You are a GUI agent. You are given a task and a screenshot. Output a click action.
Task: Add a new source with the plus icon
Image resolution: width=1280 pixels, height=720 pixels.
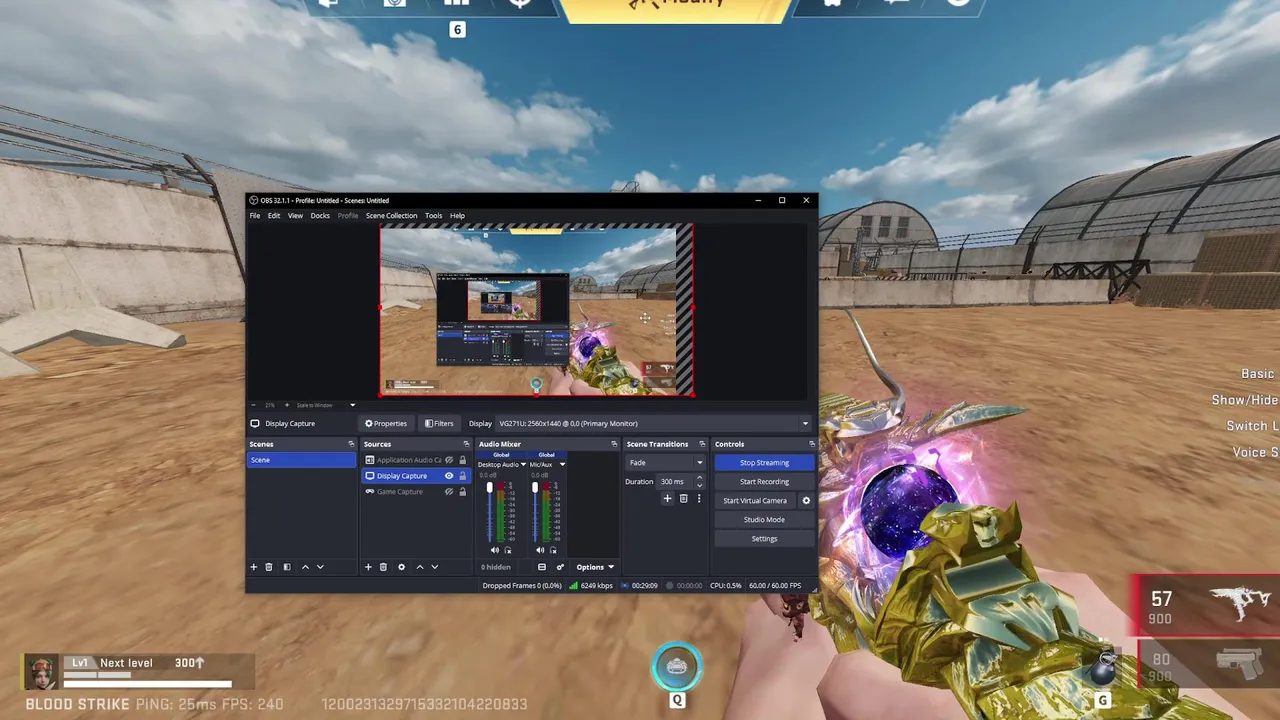click(368, 567)
